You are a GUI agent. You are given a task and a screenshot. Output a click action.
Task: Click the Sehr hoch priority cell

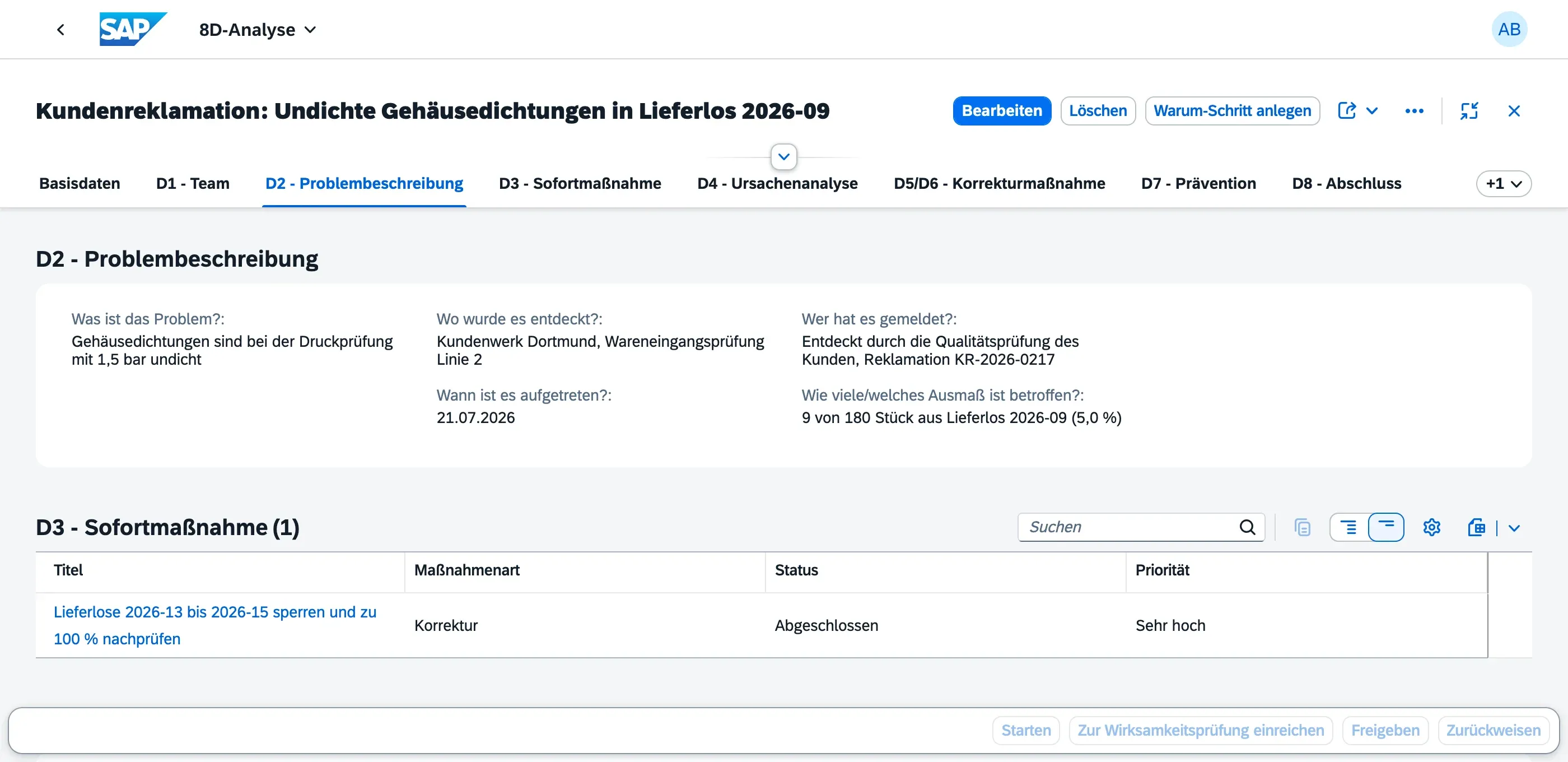pos(1170,625)
